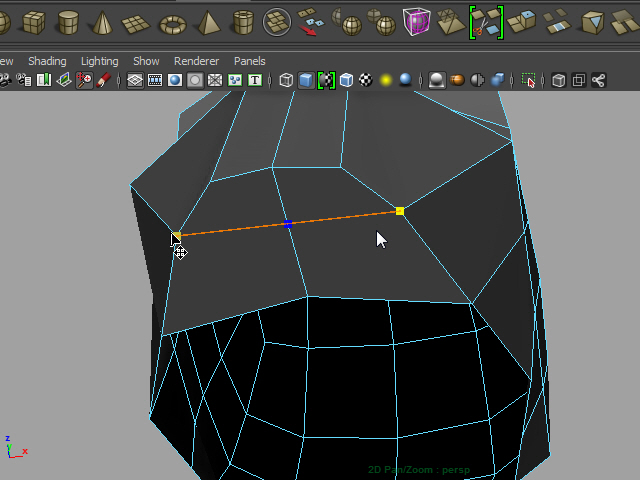Expand the Lighting menu

point(99,61)
